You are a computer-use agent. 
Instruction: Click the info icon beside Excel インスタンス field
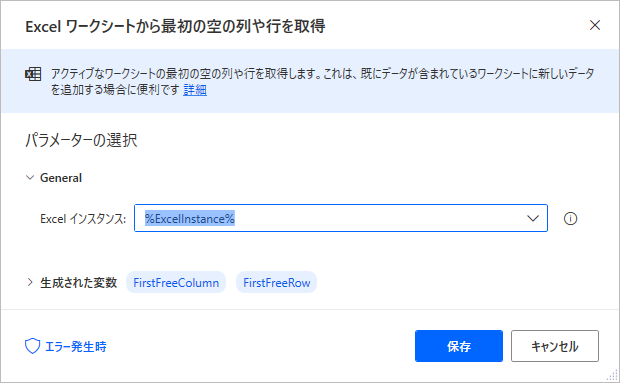tap(570, 219)
